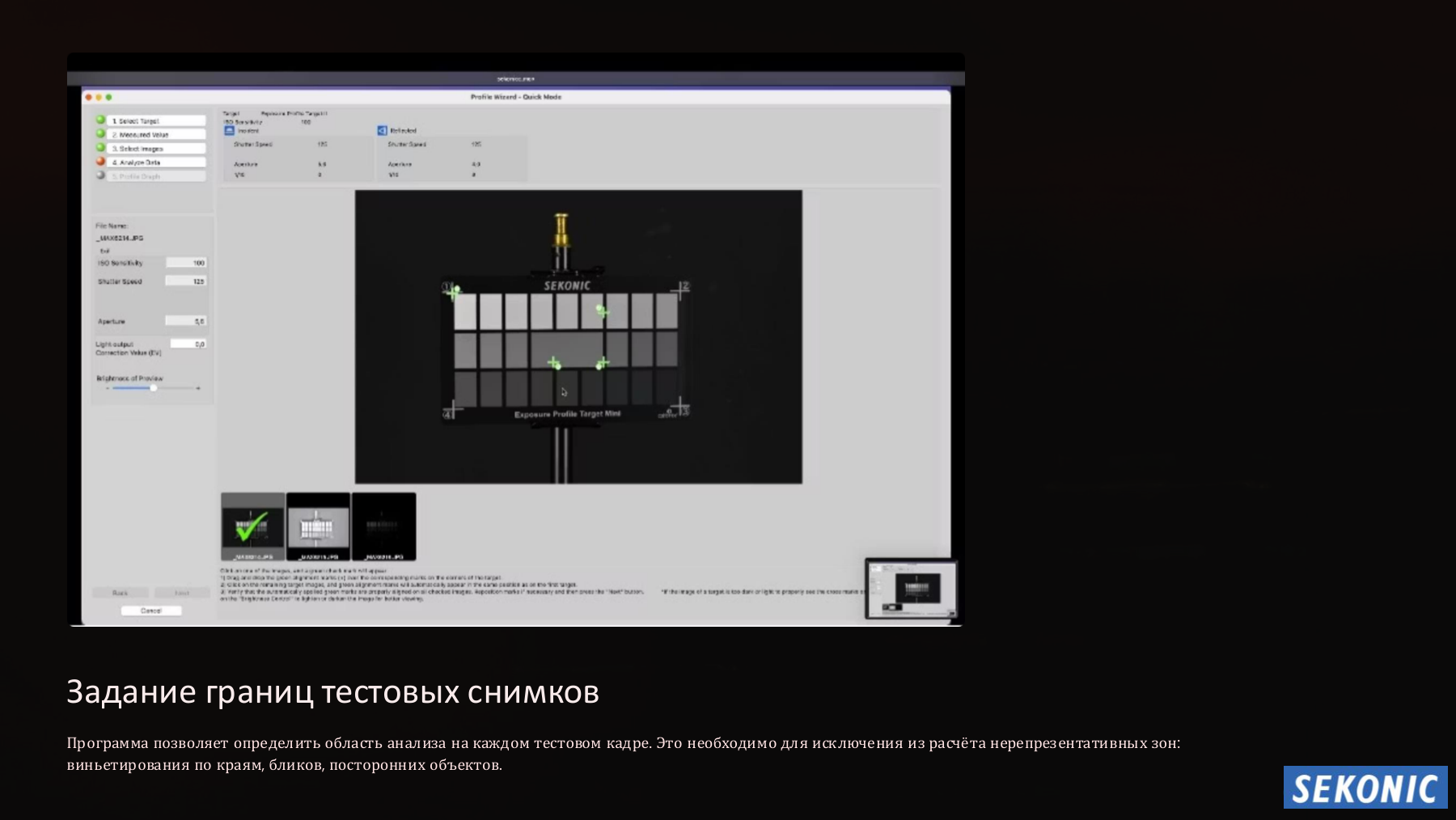Click the "Incident" label
Viewport: 1456px width, 820px height.
(248, 130)
